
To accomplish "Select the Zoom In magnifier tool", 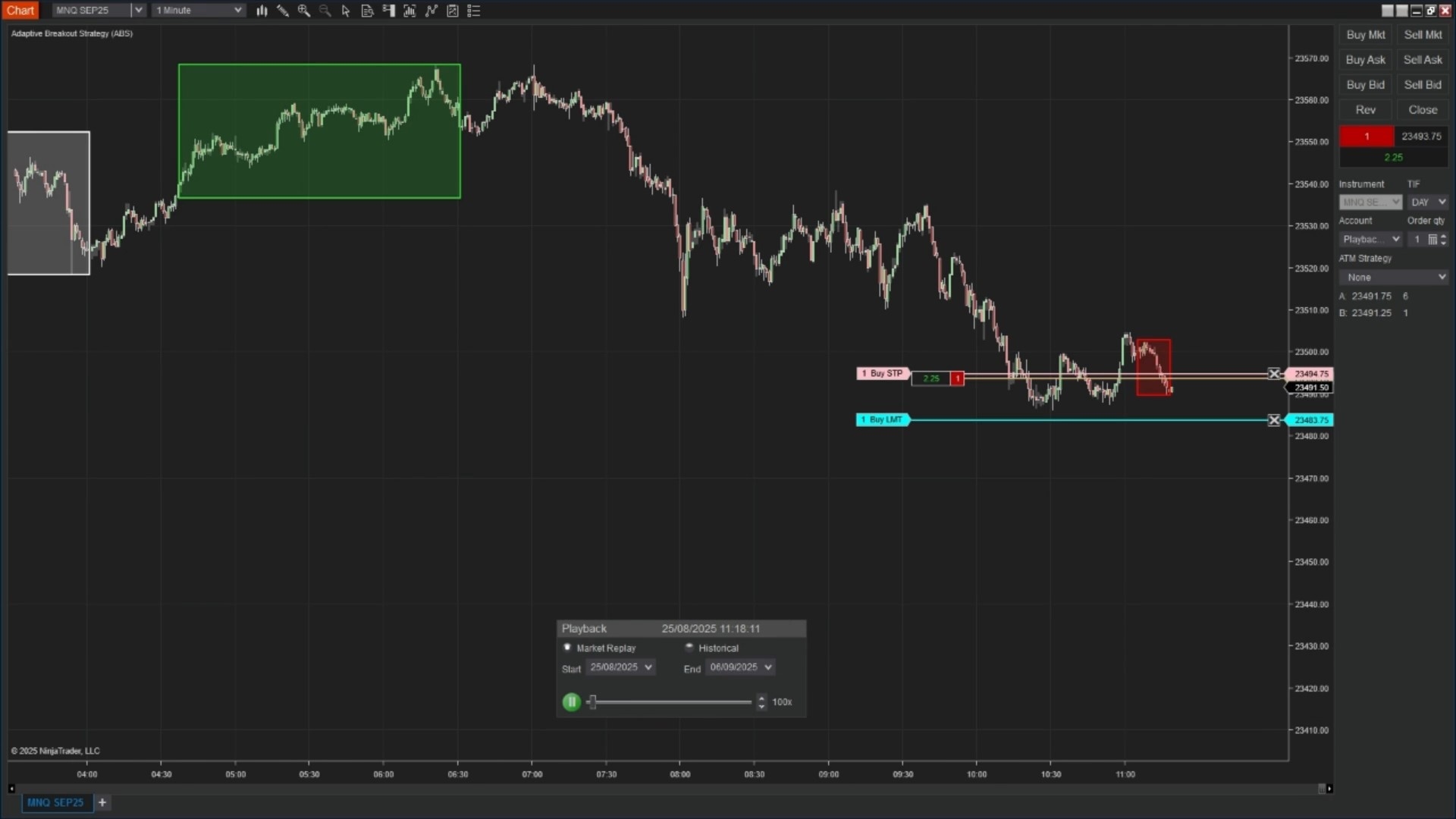I will [303, 11].
